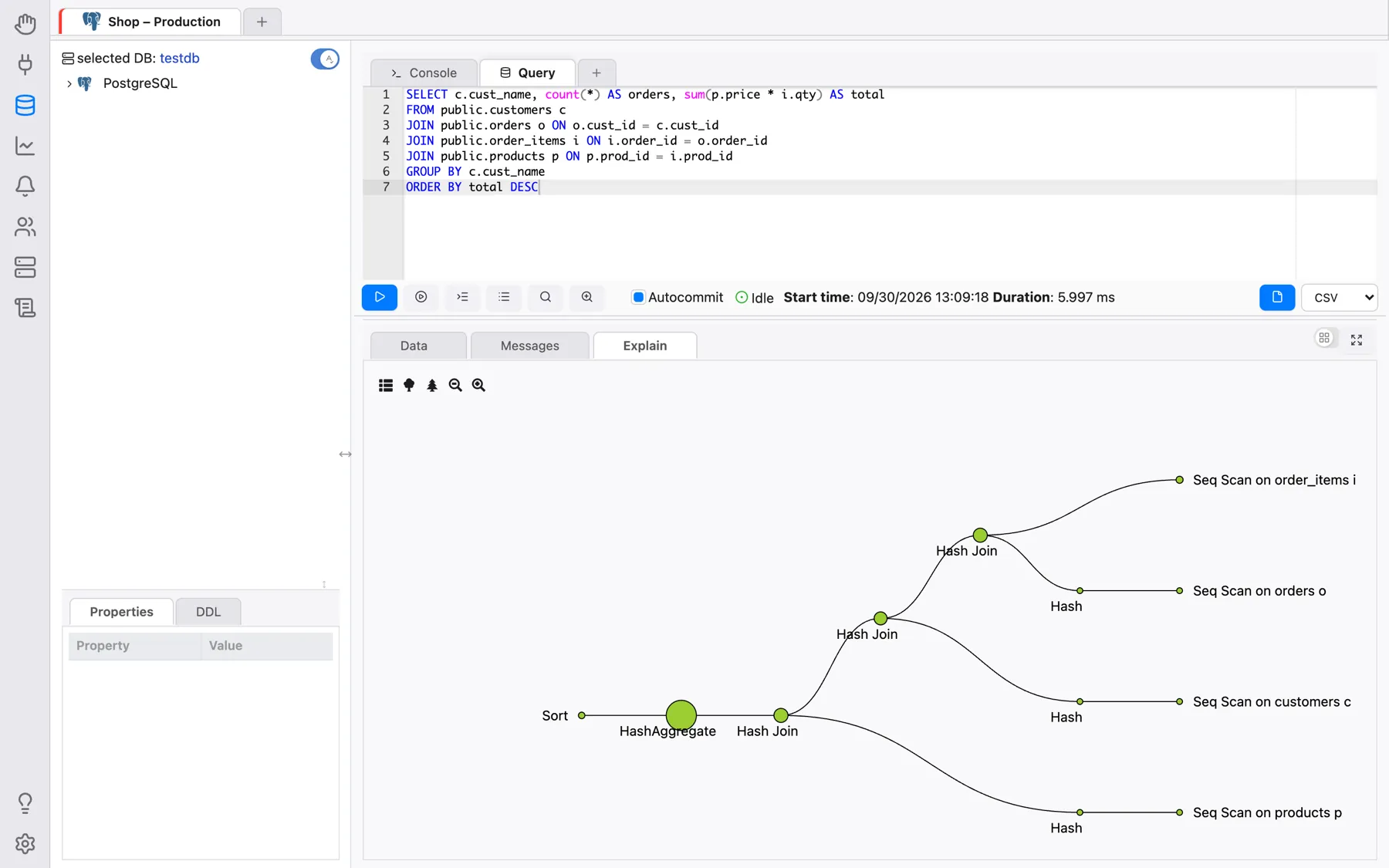Expand the results panel to fullscreen

coord(1357,339)
